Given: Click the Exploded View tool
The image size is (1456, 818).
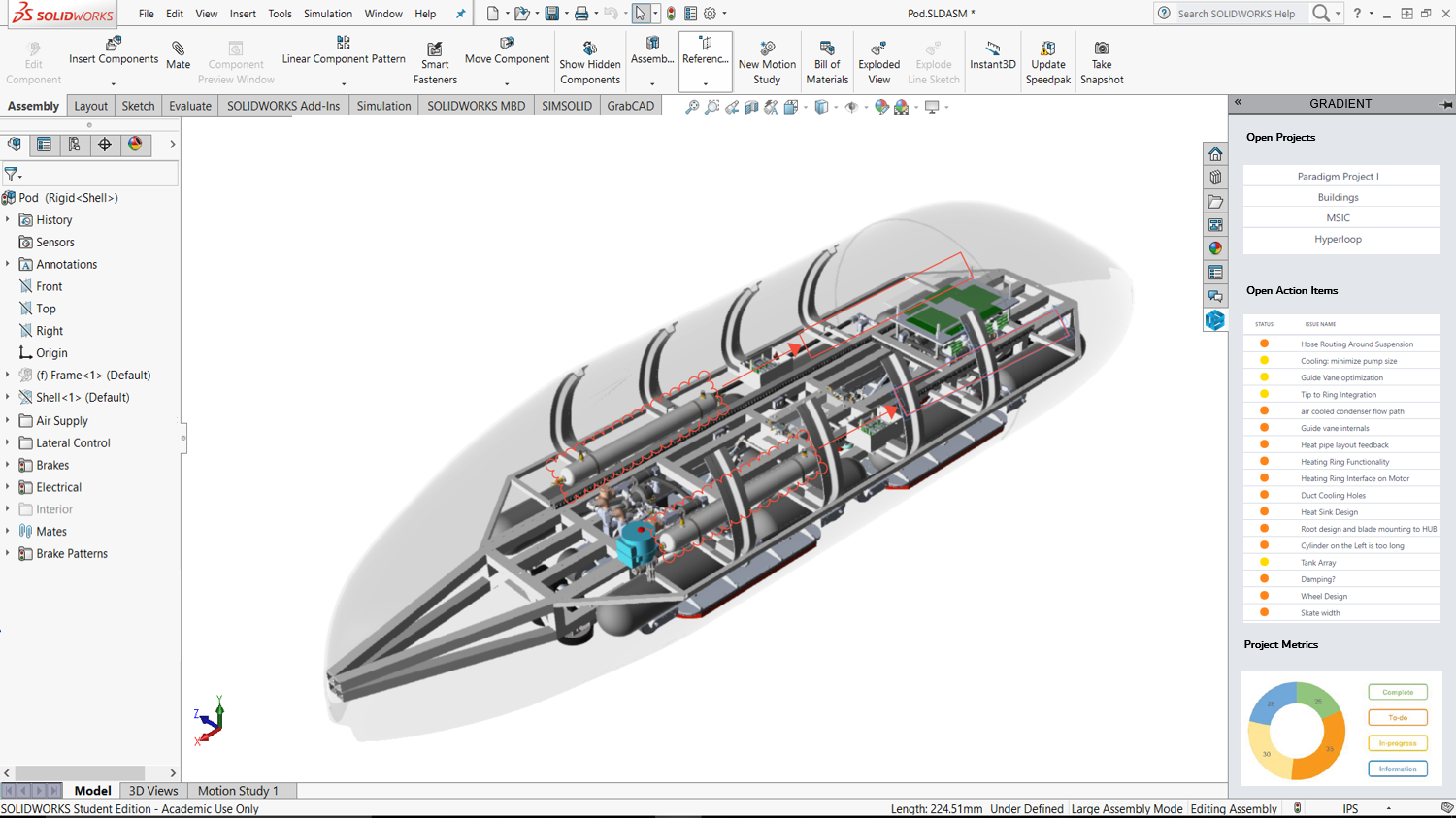Looking at the screenshot, I should [x=879, y=63].
